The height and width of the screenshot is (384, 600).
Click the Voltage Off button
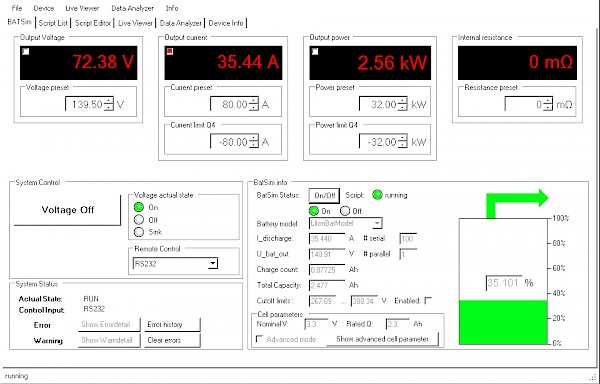(67, 210)
